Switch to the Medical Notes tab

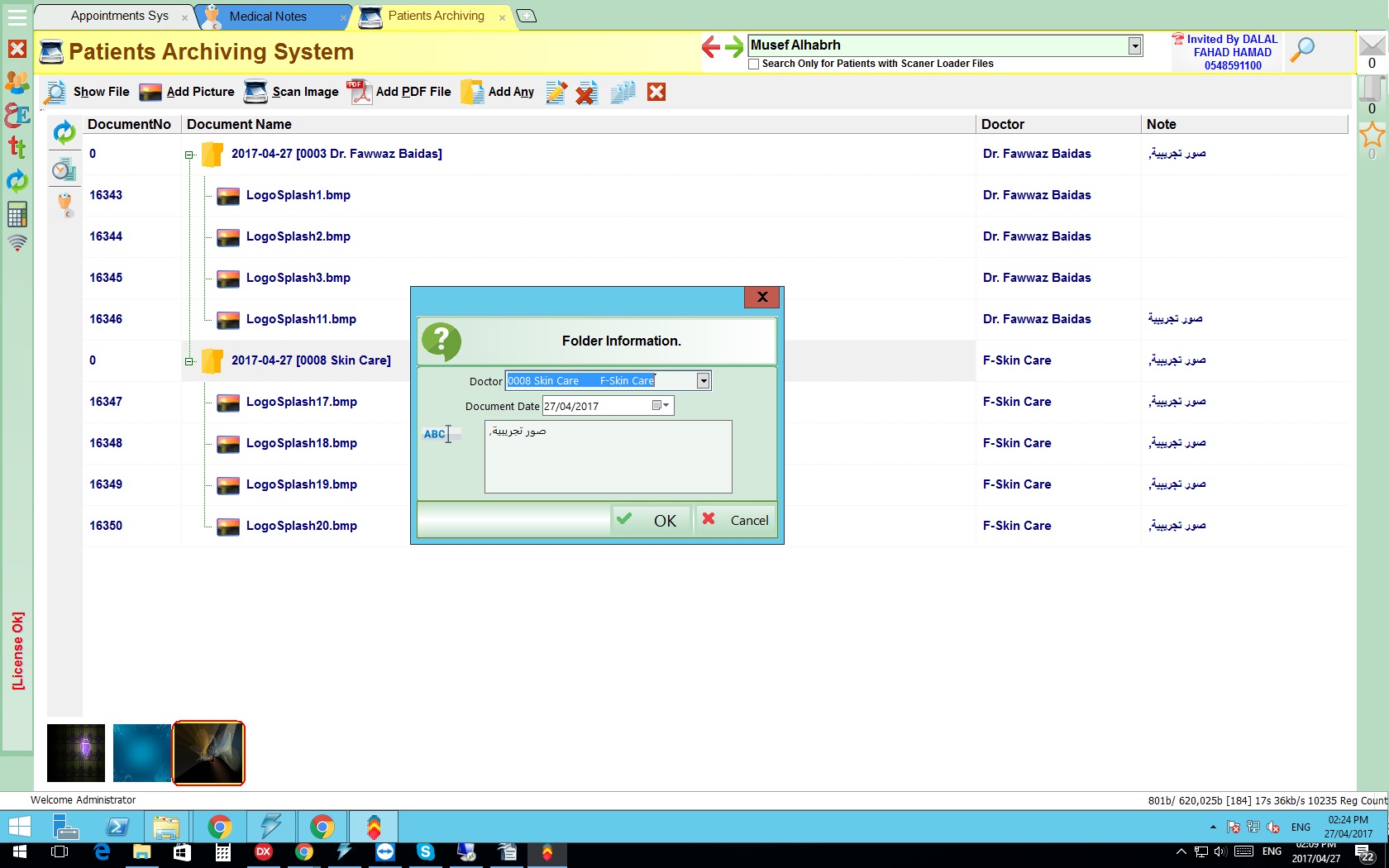[x=268, y=17]
